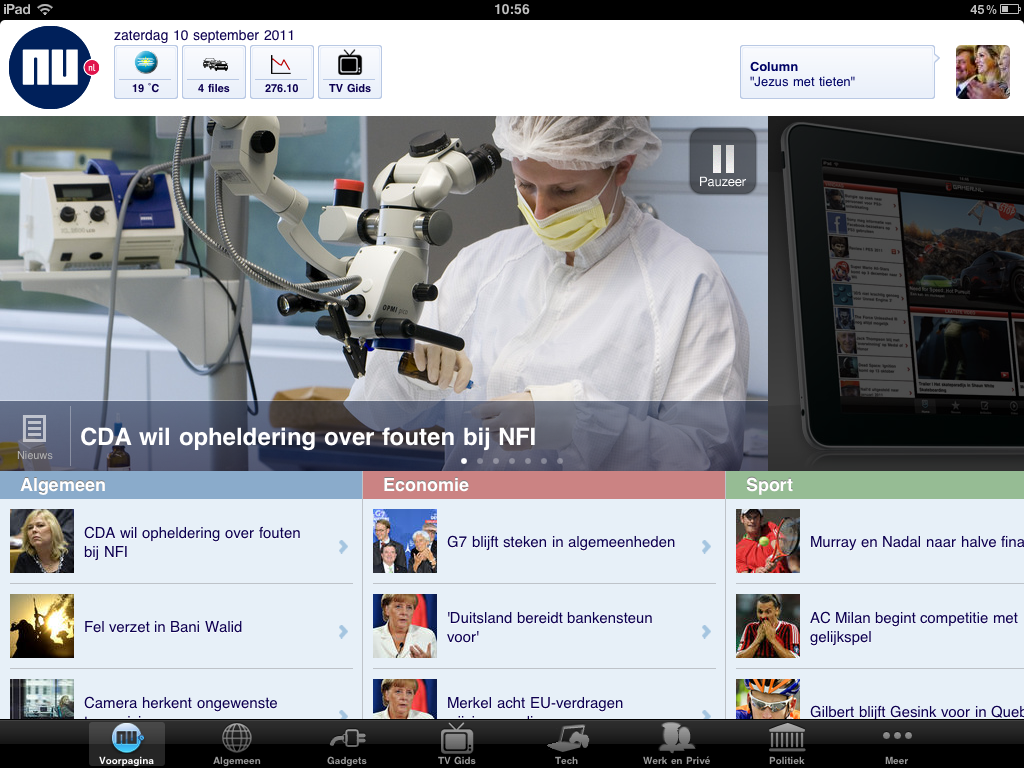Tap the NU.nl logo
Image resolution: width=1024 pixels, height=768 pixels.
coord(52,68)
